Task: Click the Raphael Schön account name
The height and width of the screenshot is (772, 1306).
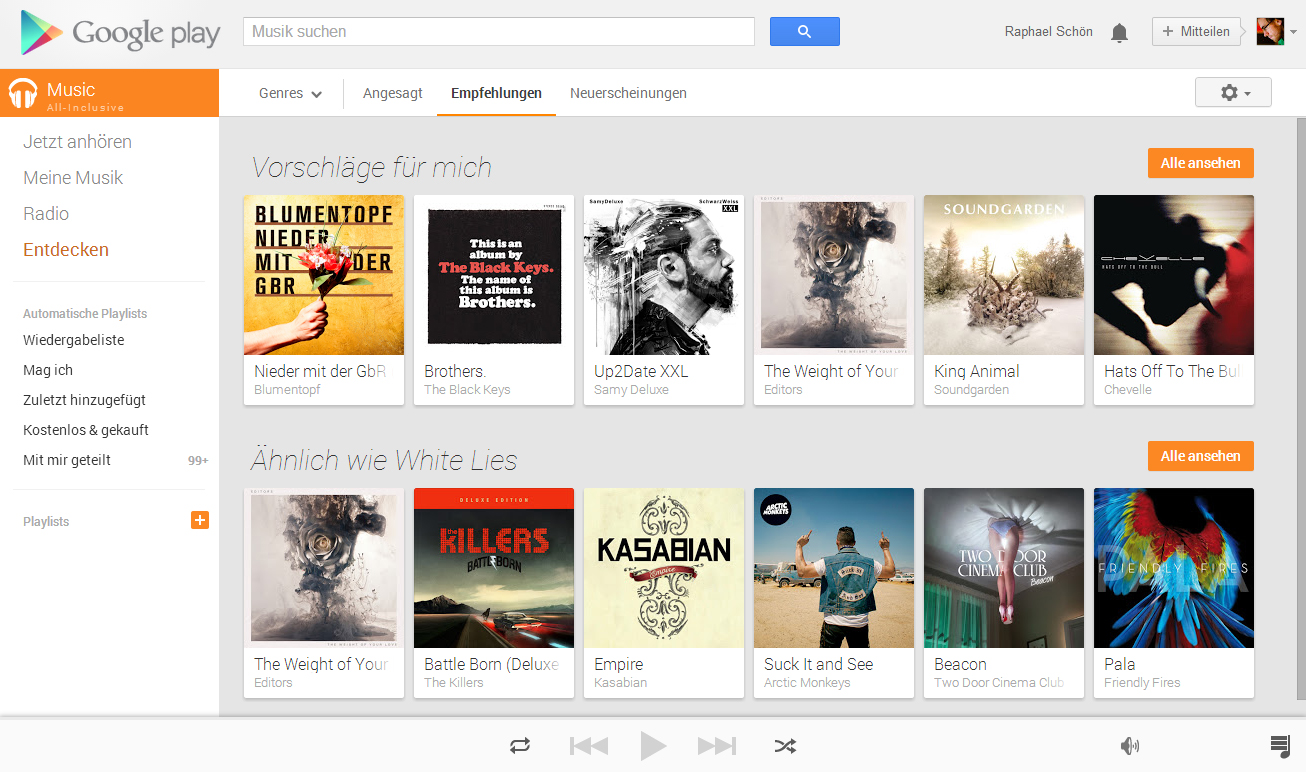Action: point(1049,32)
